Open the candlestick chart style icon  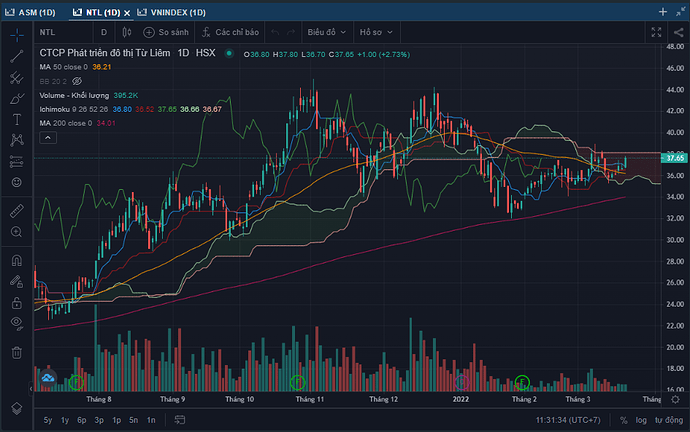pyautogui.click(x=124, y=32)
